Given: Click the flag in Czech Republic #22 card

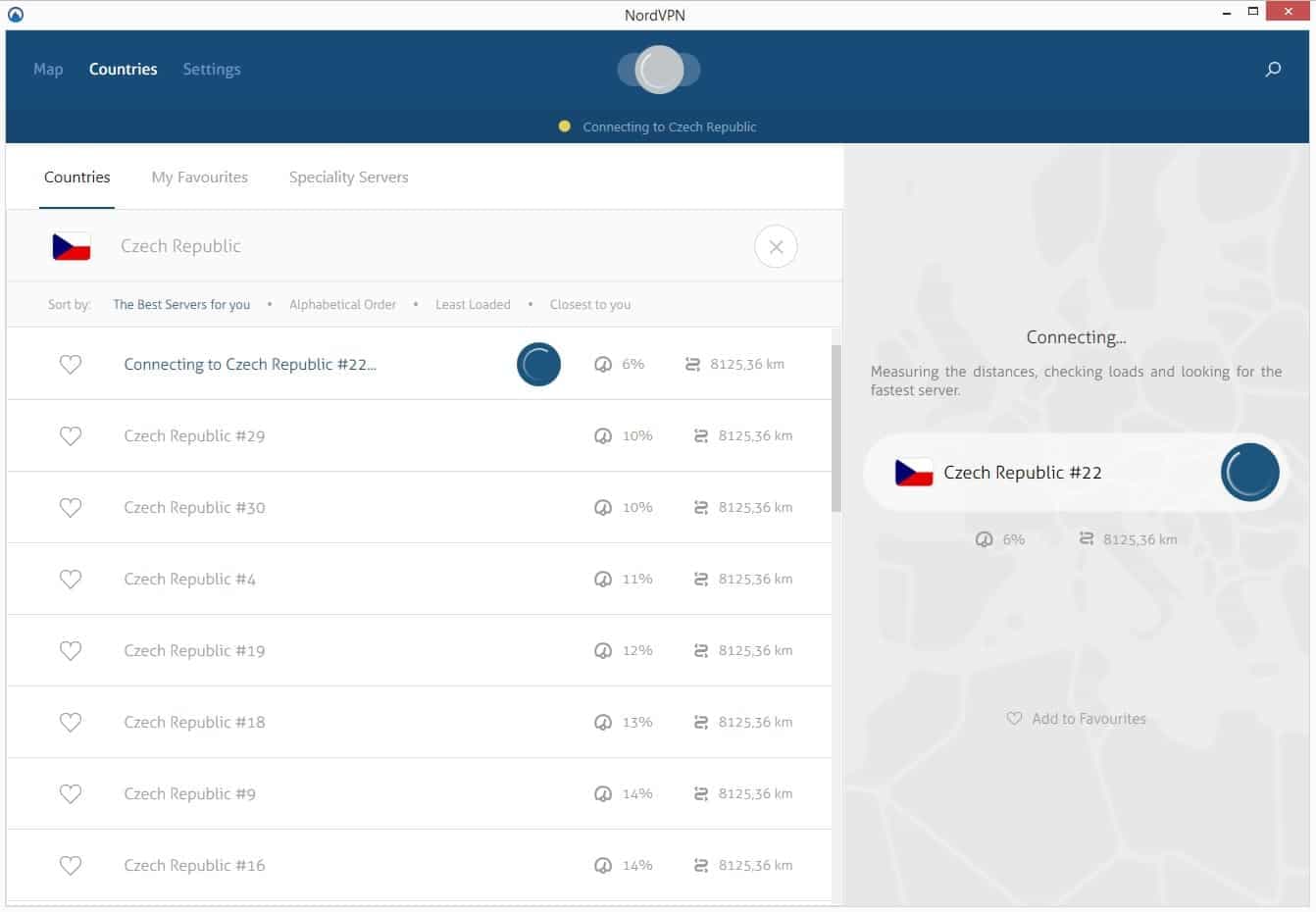Looking at the screenshot, I should pyautogui.click(x=914, y=473).
